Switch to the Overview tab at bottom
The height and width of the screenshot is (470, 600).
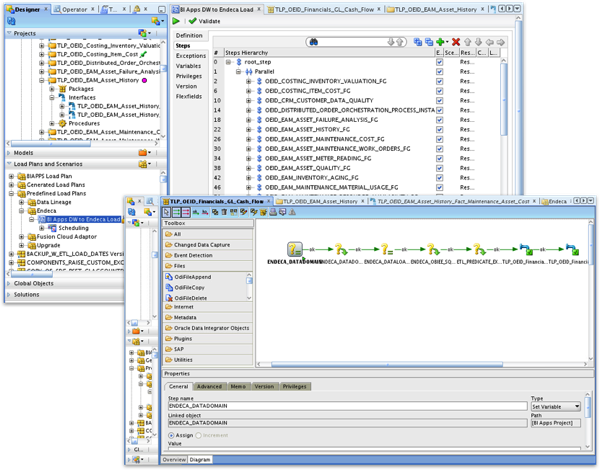[174, 460]
